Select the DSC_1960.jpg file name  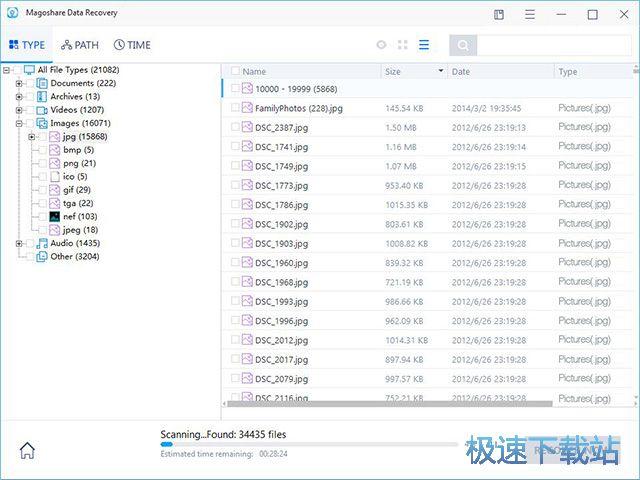pos(282,263)
